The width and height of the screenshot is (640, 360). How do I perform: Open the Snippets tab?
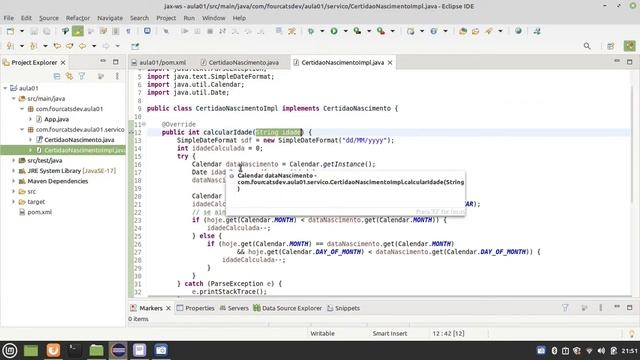pos(343,308)
